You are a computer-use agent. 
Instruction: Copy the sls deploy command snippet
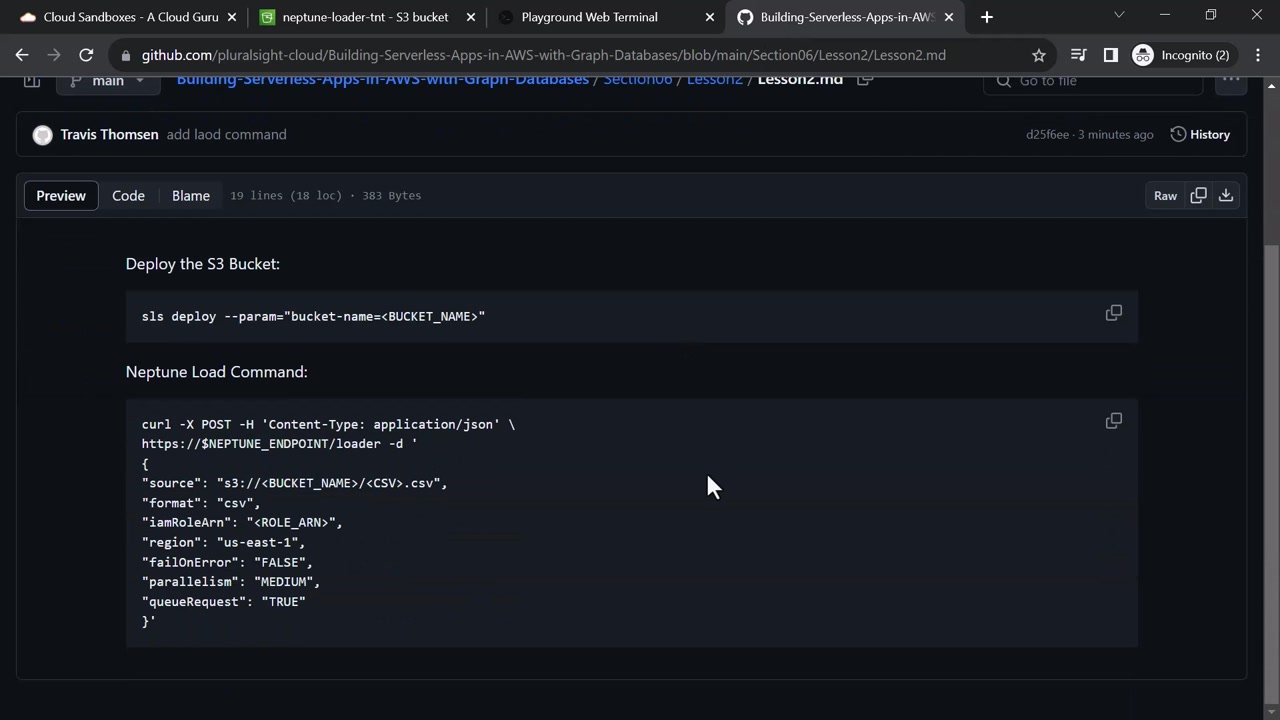point(1113,314)
